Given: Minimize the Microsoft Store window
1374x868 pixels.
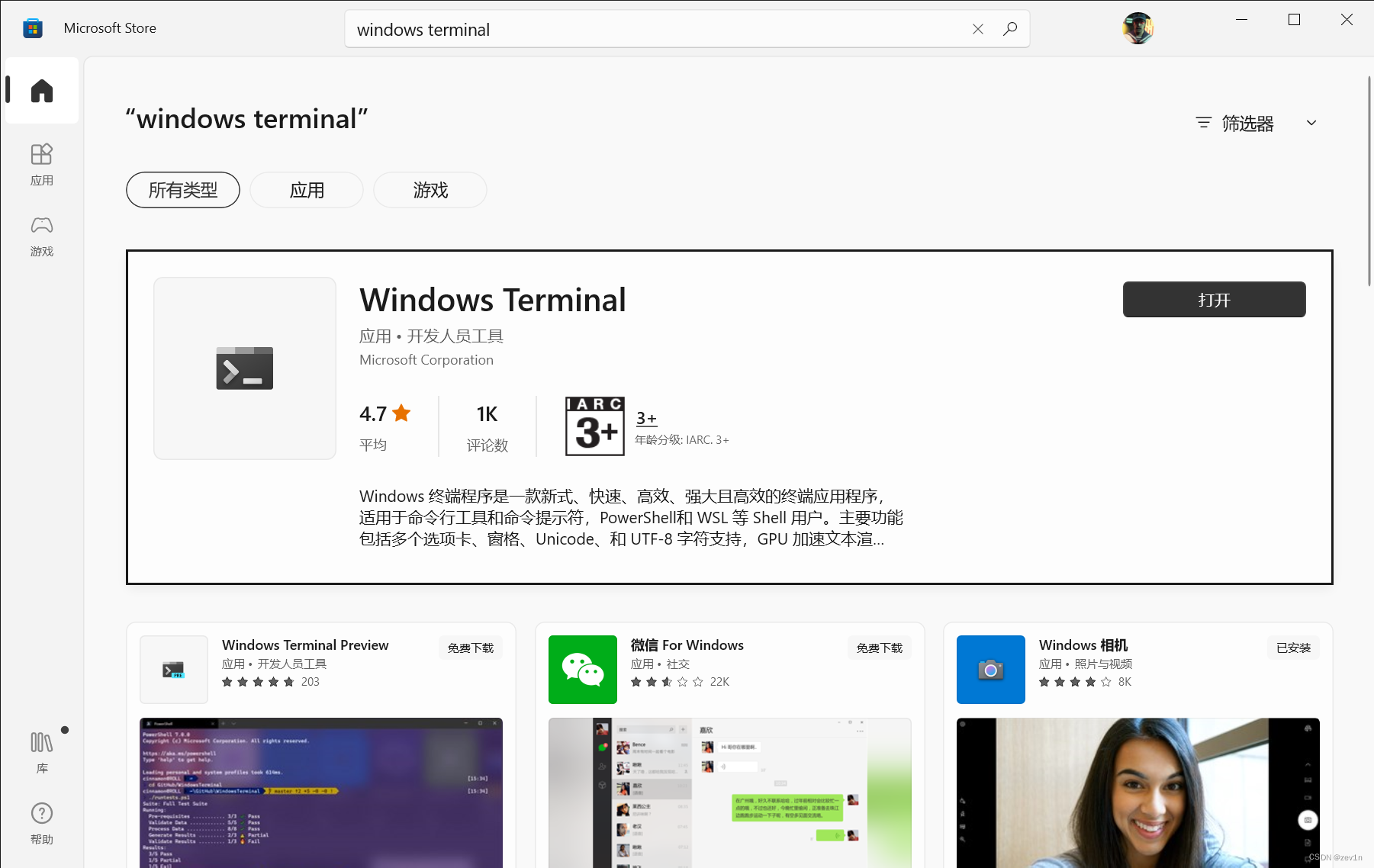Looking at the screenshot, I should pos(1242,20).
